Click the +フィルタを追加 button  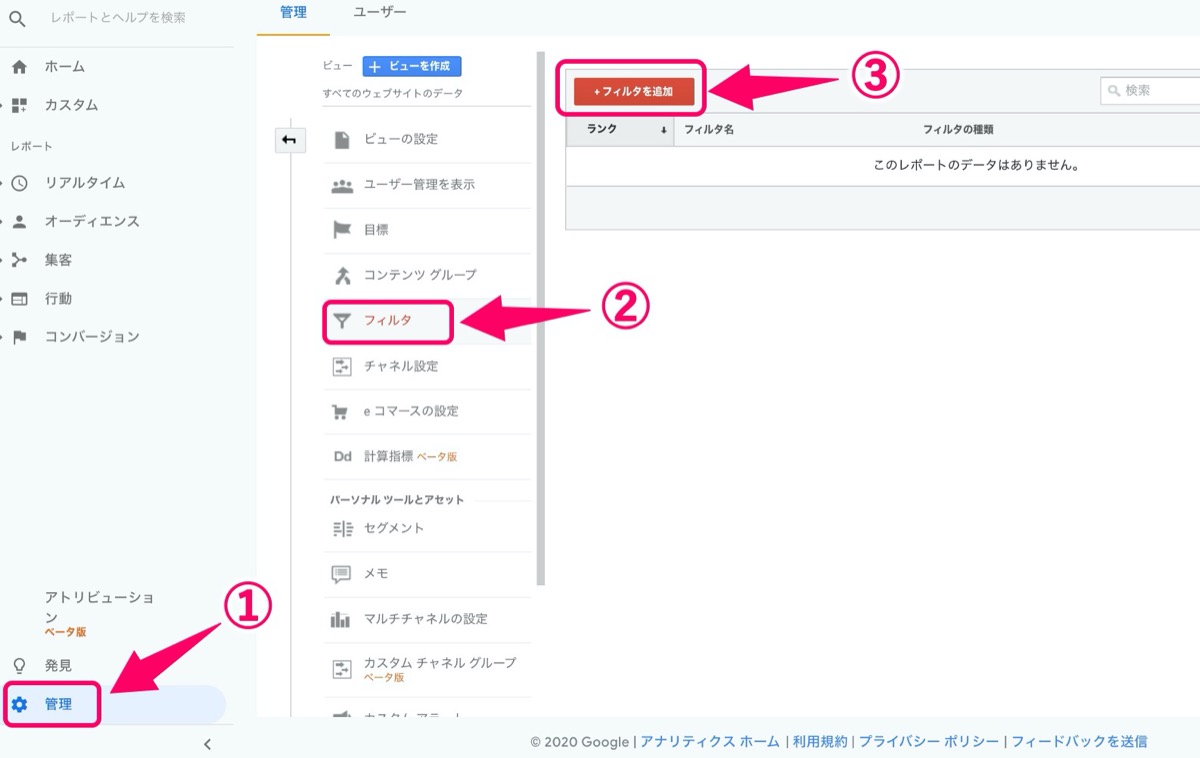click(x=634, y=91)
